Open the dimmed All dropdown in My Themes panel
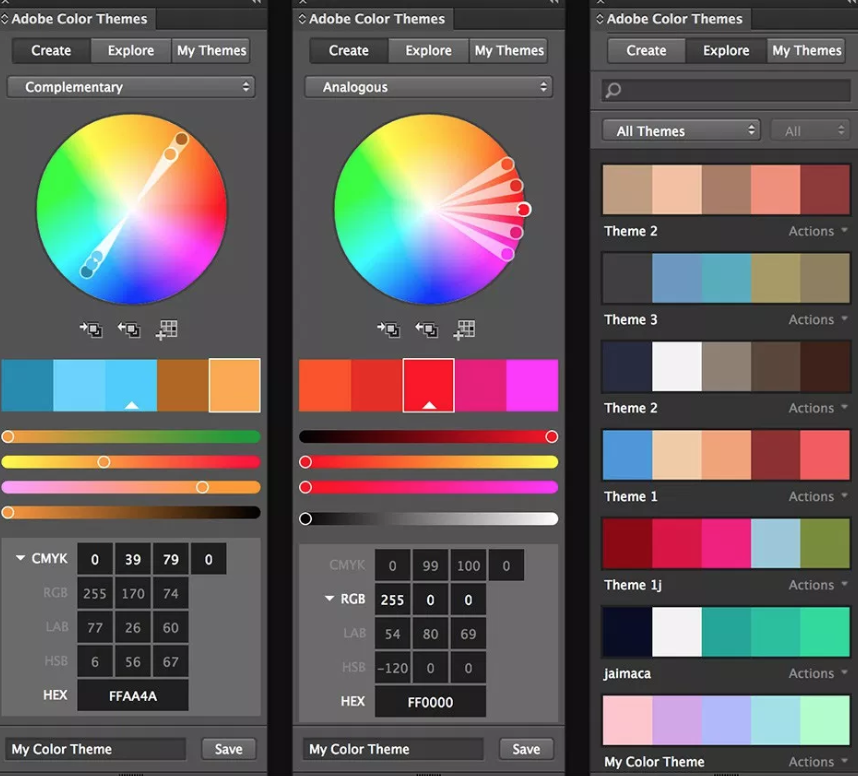The width and height of the screenshot is (858, 776). (810, 131)
